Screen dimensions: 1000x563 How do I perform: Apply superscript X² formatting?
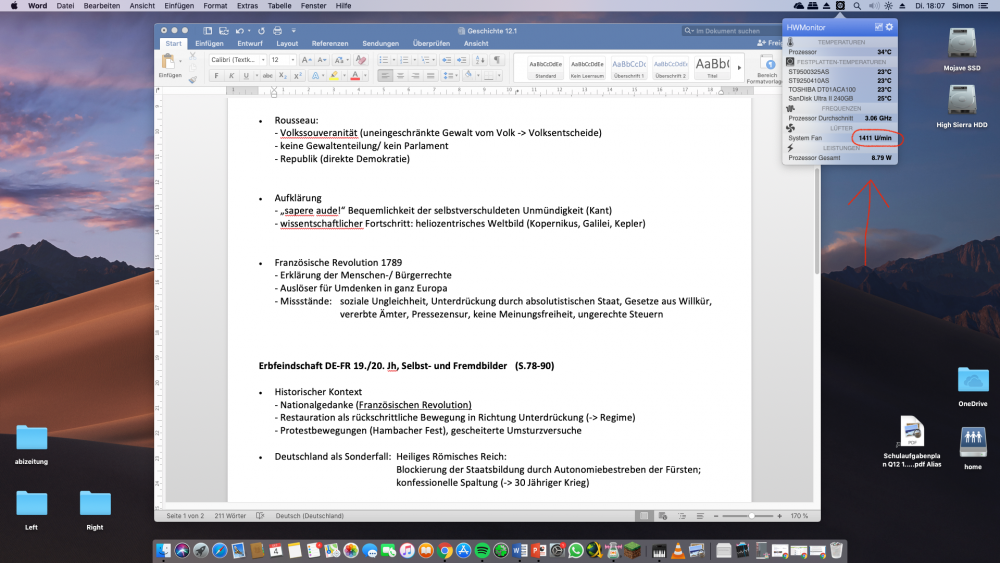pyautogui.click(x=297, y=76)
